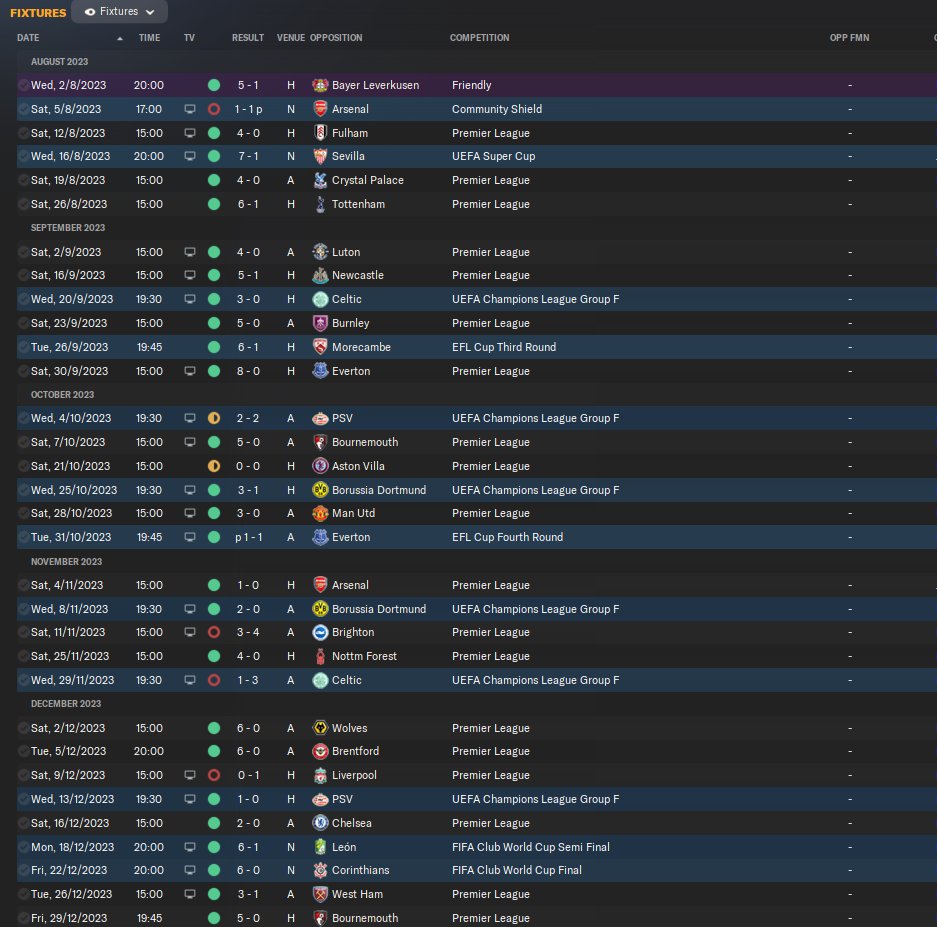
Task: Click the Newcastle club badge
Action: point(320,275)
